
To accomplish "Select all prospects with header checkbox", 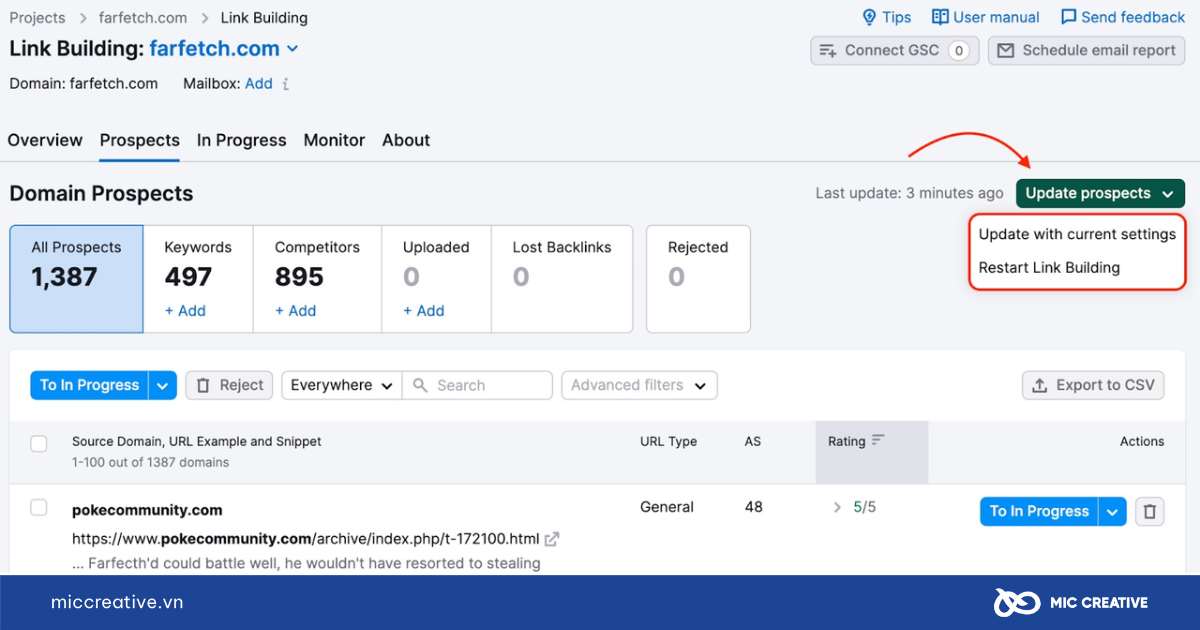I will 39,443.
